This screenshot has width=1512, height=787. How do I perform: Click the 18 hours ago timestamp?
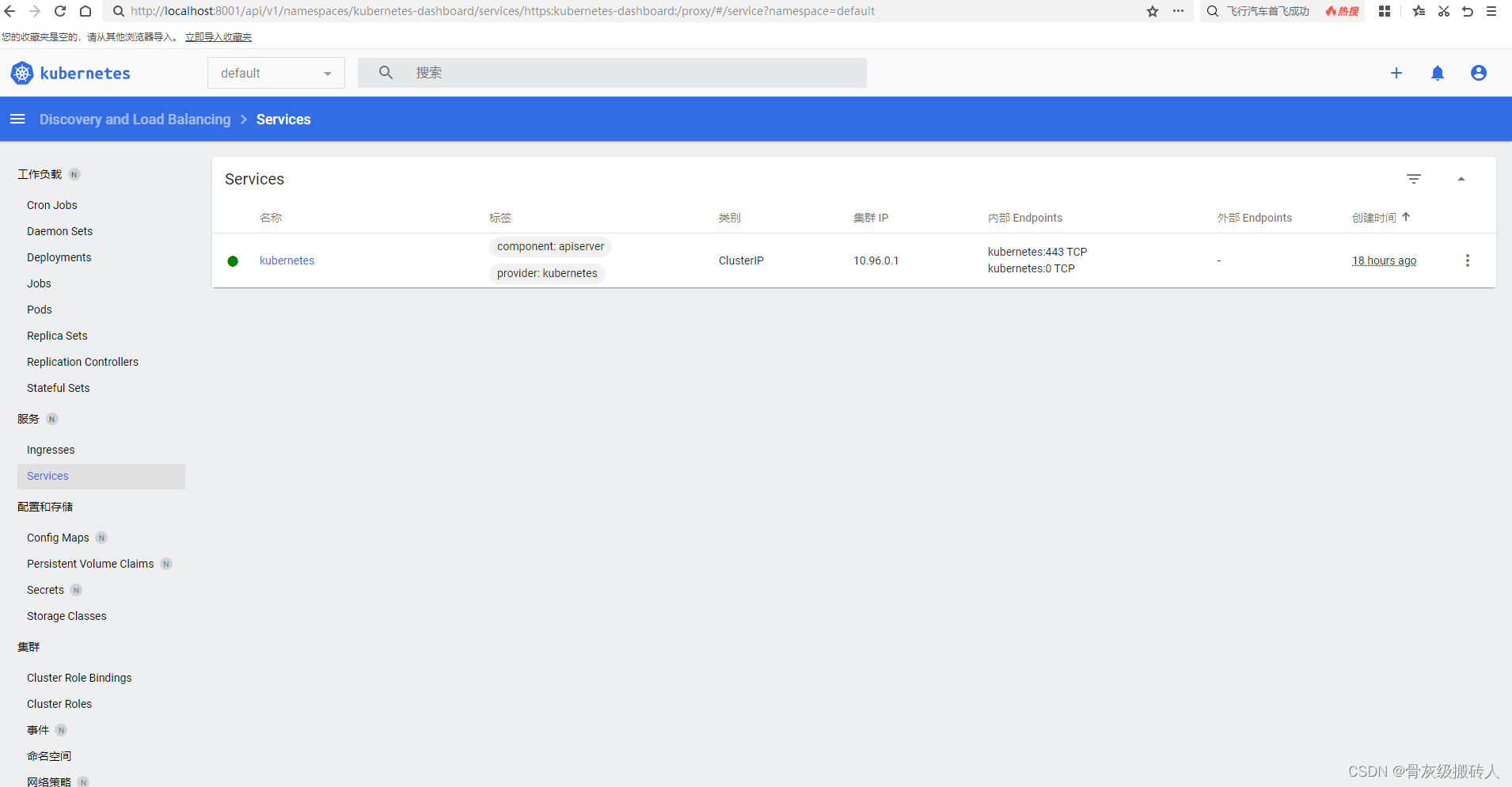point(1385,260)
